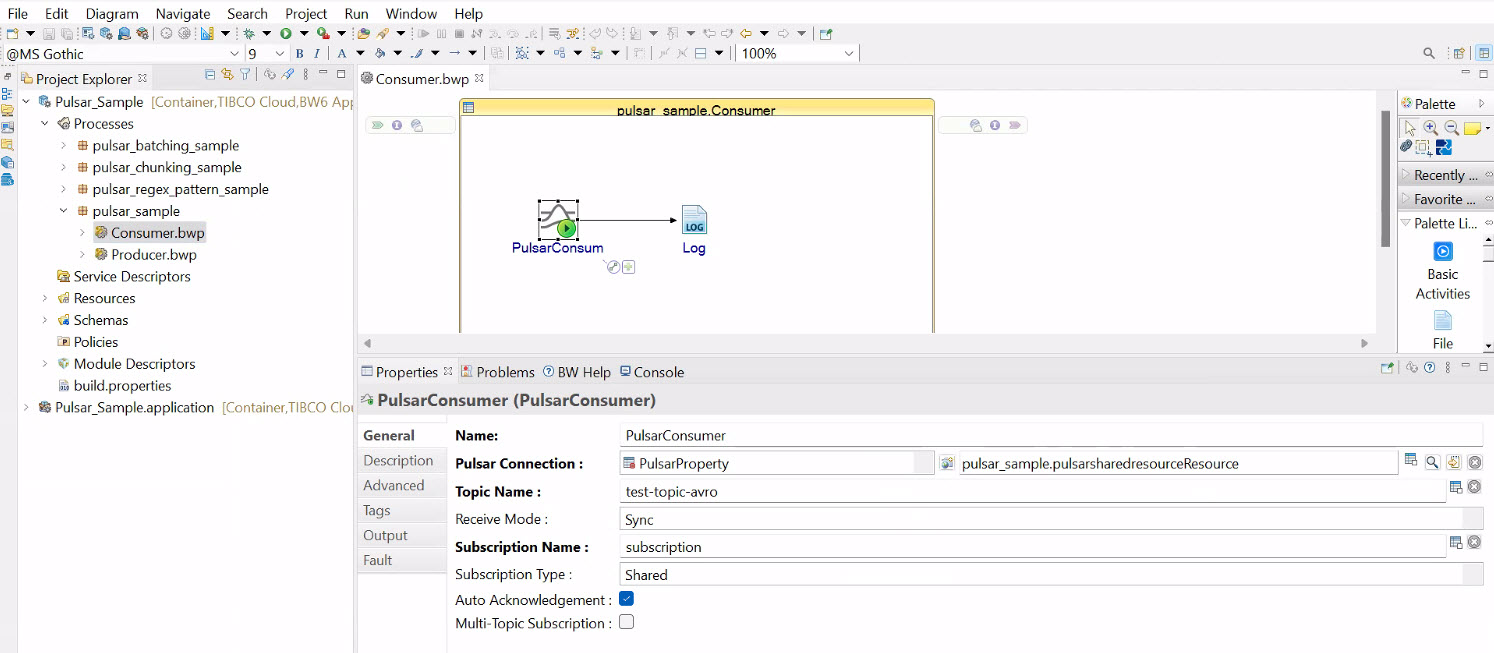
Task: Click the Zoom Out palette tool
Action: pos(1451,128)
